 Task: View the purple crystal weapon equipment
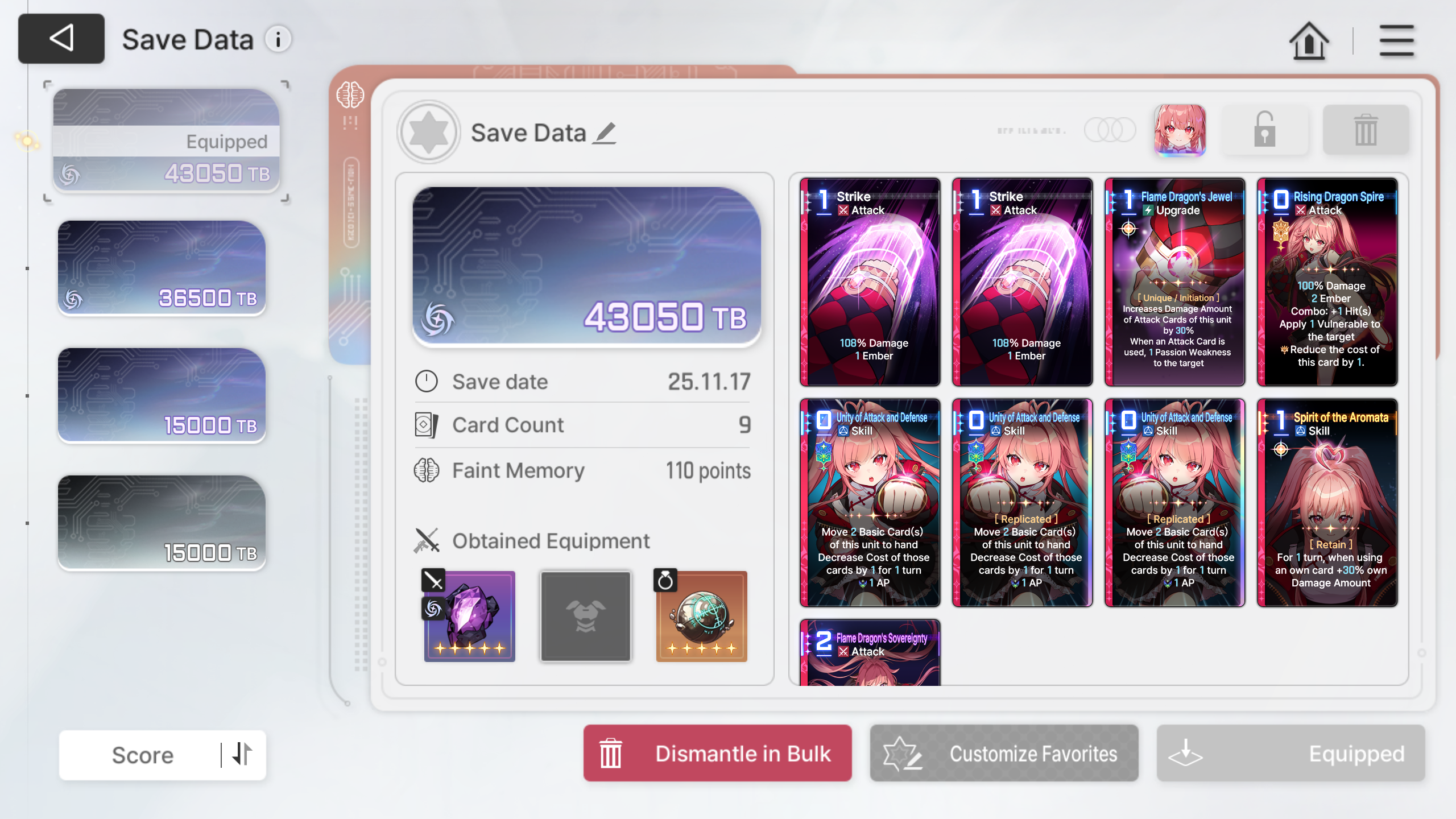click(x=469, y=616)
